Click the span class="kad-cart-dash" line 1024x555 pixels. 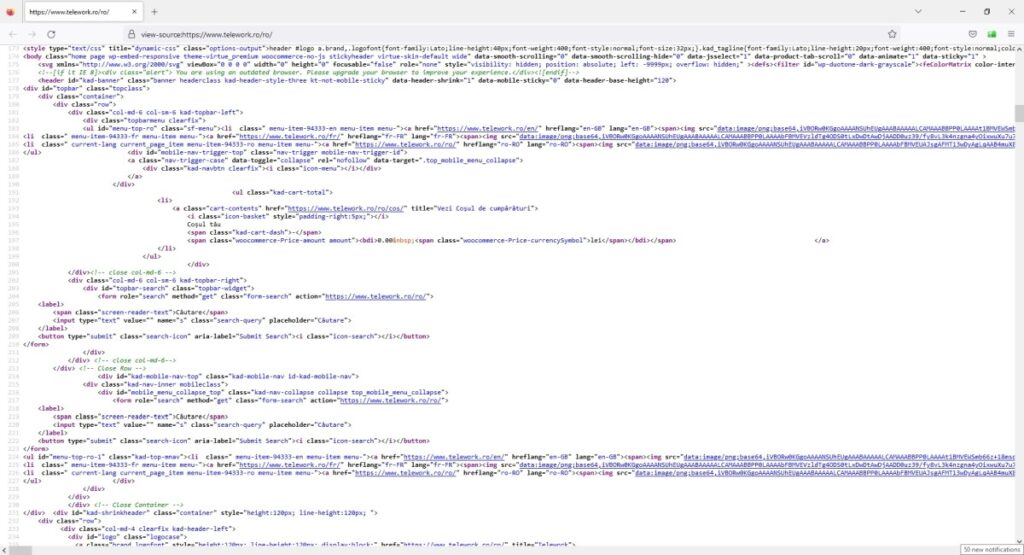(x=254, y=232)
